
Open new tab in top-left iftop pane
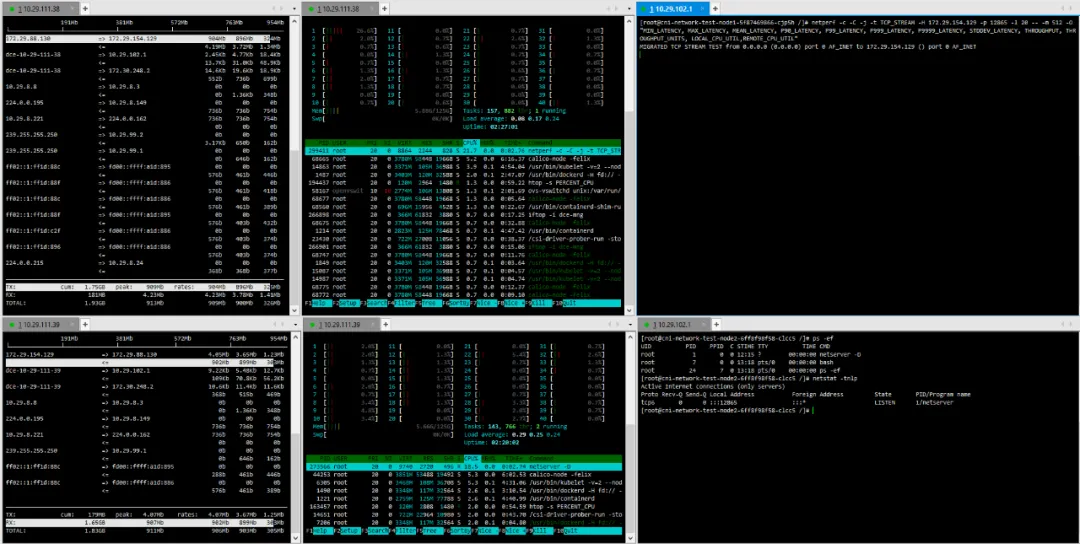coord(85,8)
